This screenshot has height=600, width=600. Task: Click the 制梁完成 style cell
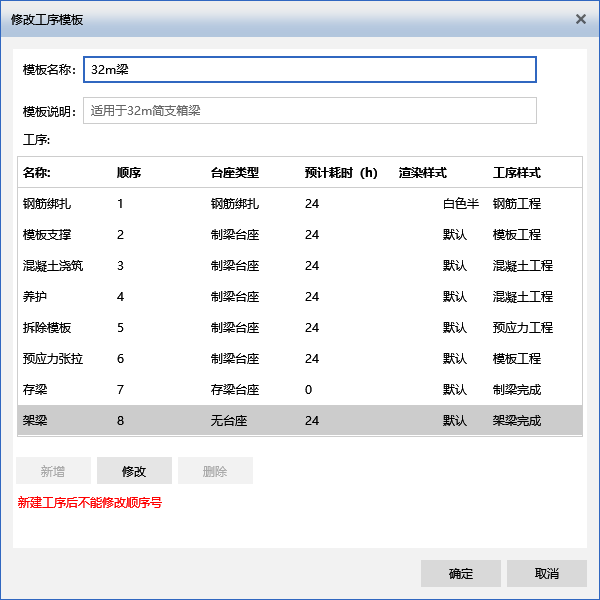(517, 390)
